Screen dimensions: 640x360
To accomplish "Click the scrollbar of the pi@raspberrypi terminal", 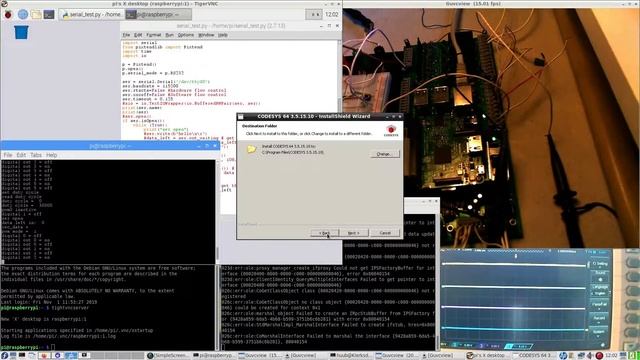I will pos(218,211).
